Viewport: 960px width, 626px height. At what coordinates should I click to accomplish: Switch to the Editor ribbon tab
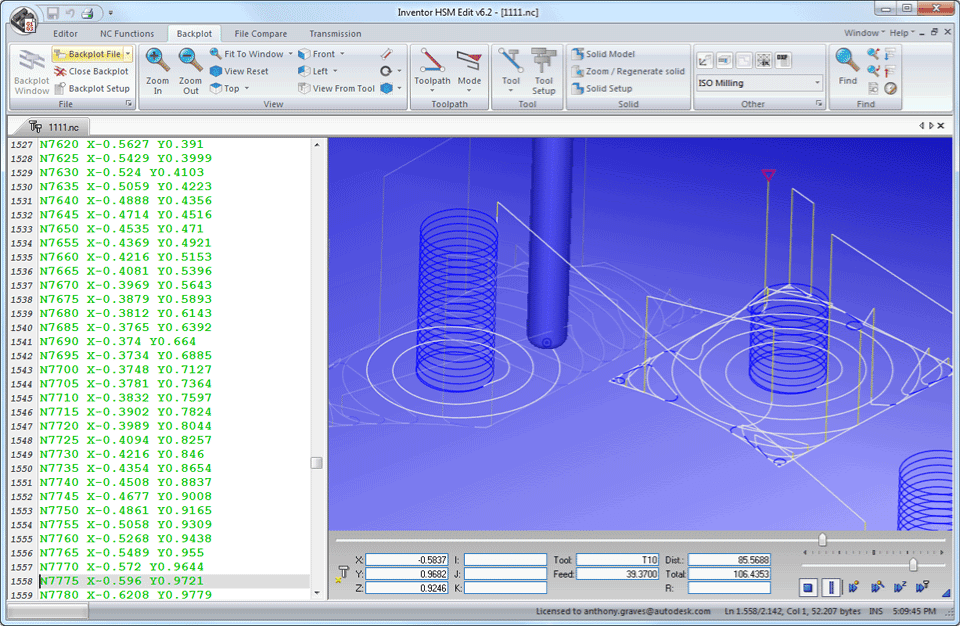[x=65, y=34]
